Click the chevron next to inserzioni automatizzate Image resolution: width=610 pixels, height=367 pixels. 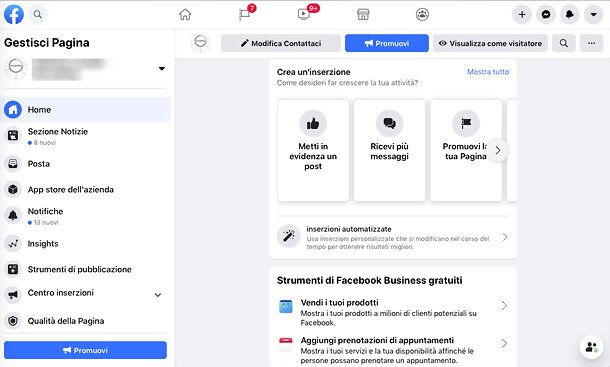pos(505,237)
